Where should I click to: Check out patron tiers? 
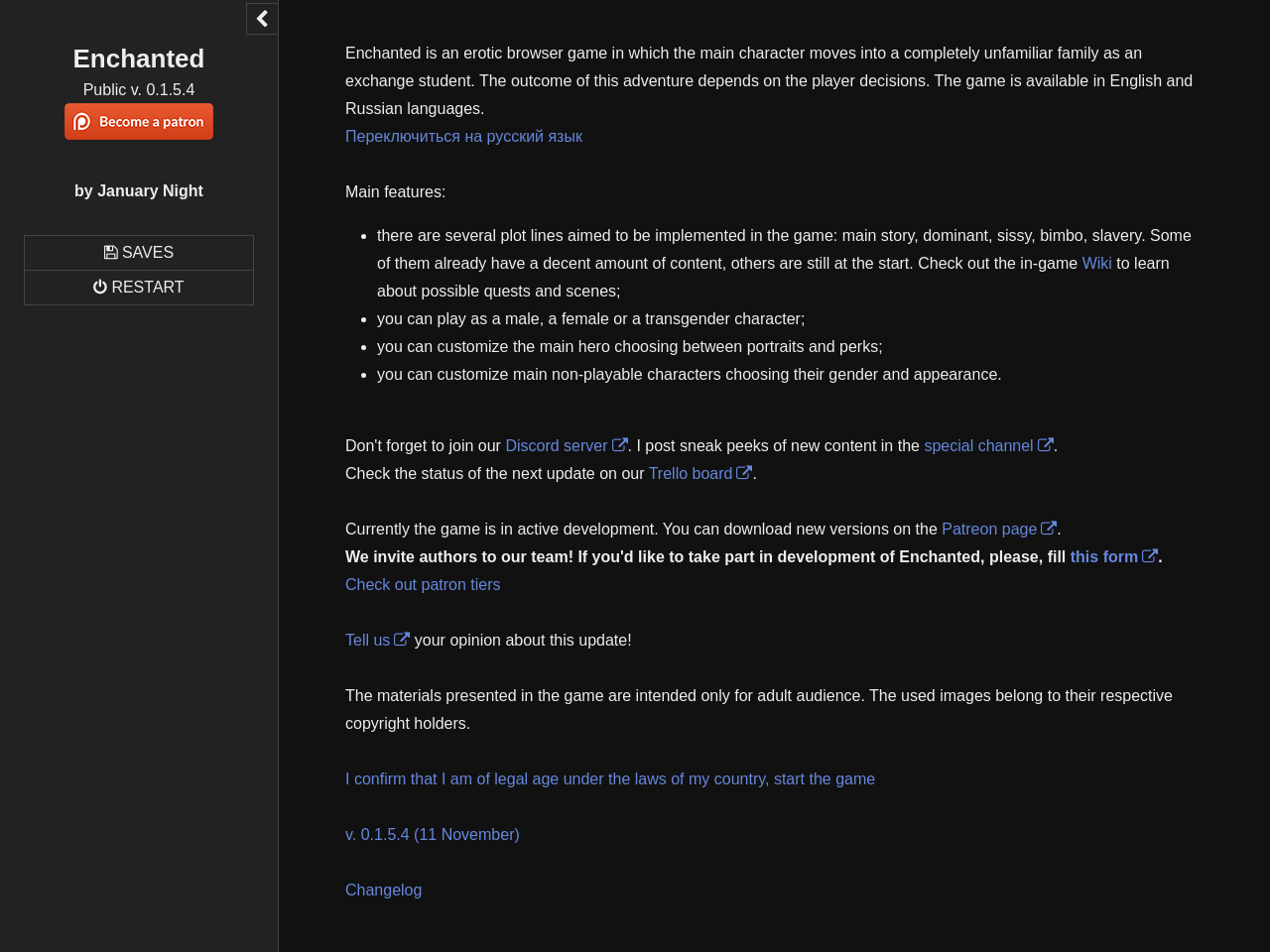click(423, 585)
